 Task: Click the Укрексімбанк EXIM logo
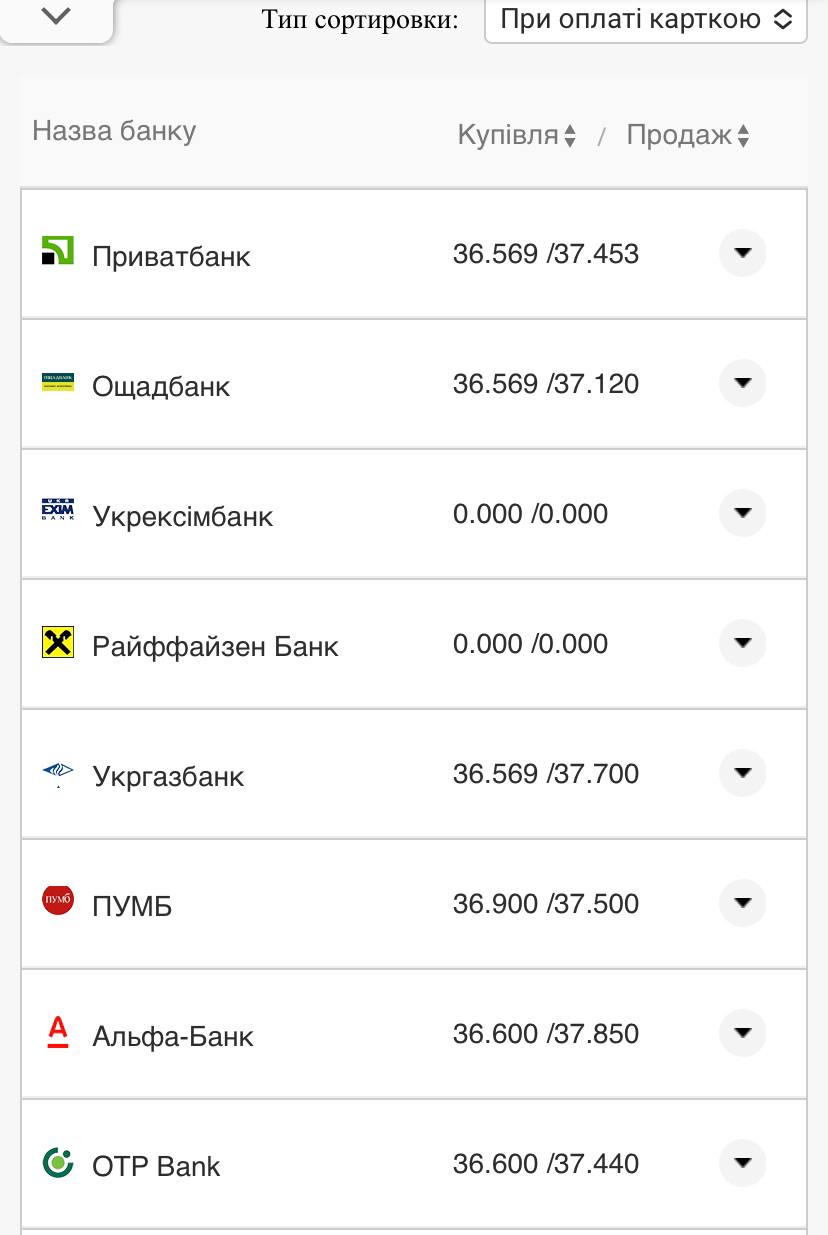click(x=58, y=510)
